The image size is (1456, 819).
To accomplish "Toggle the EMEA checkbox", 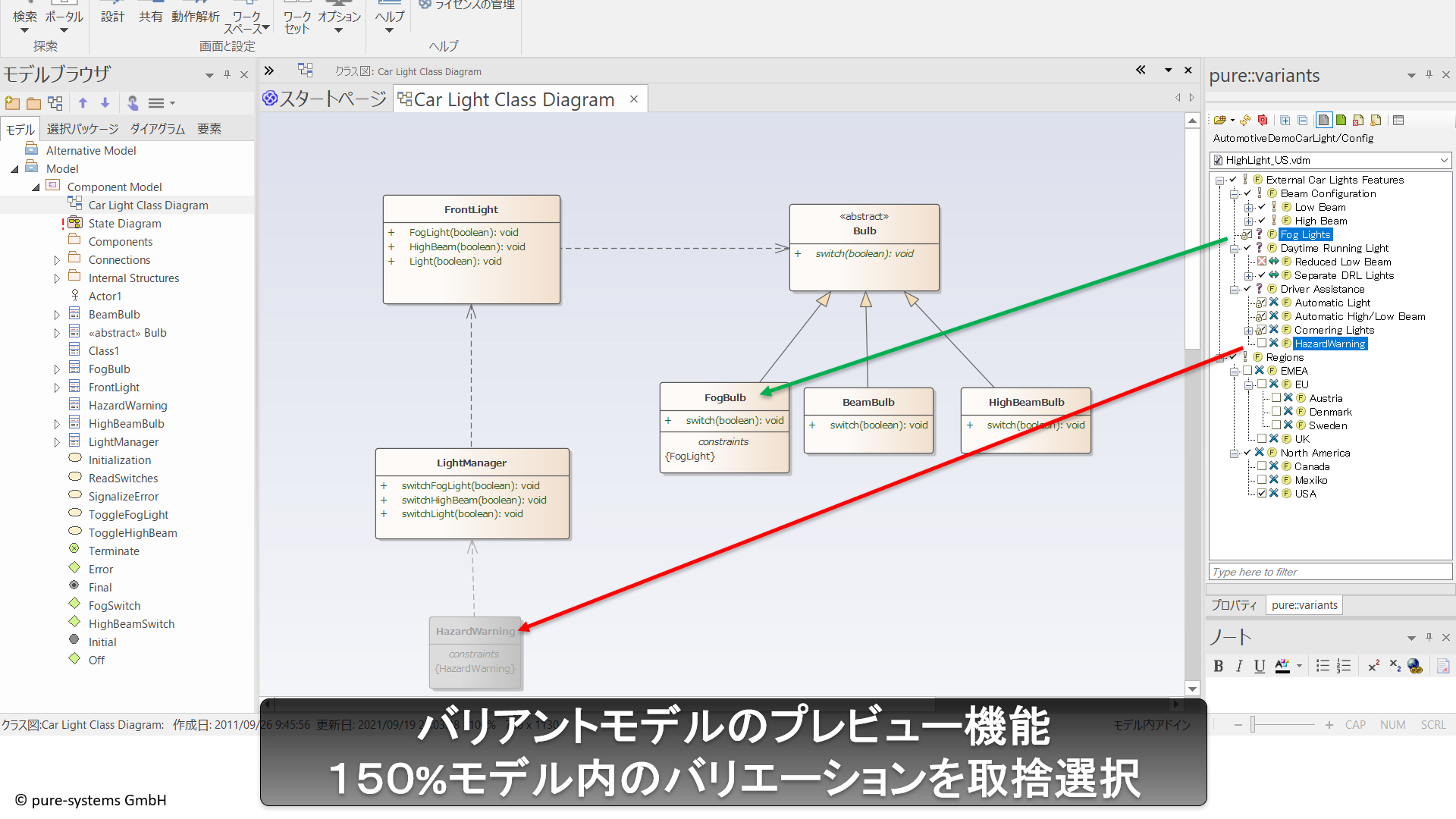I will click(1247, 371).
